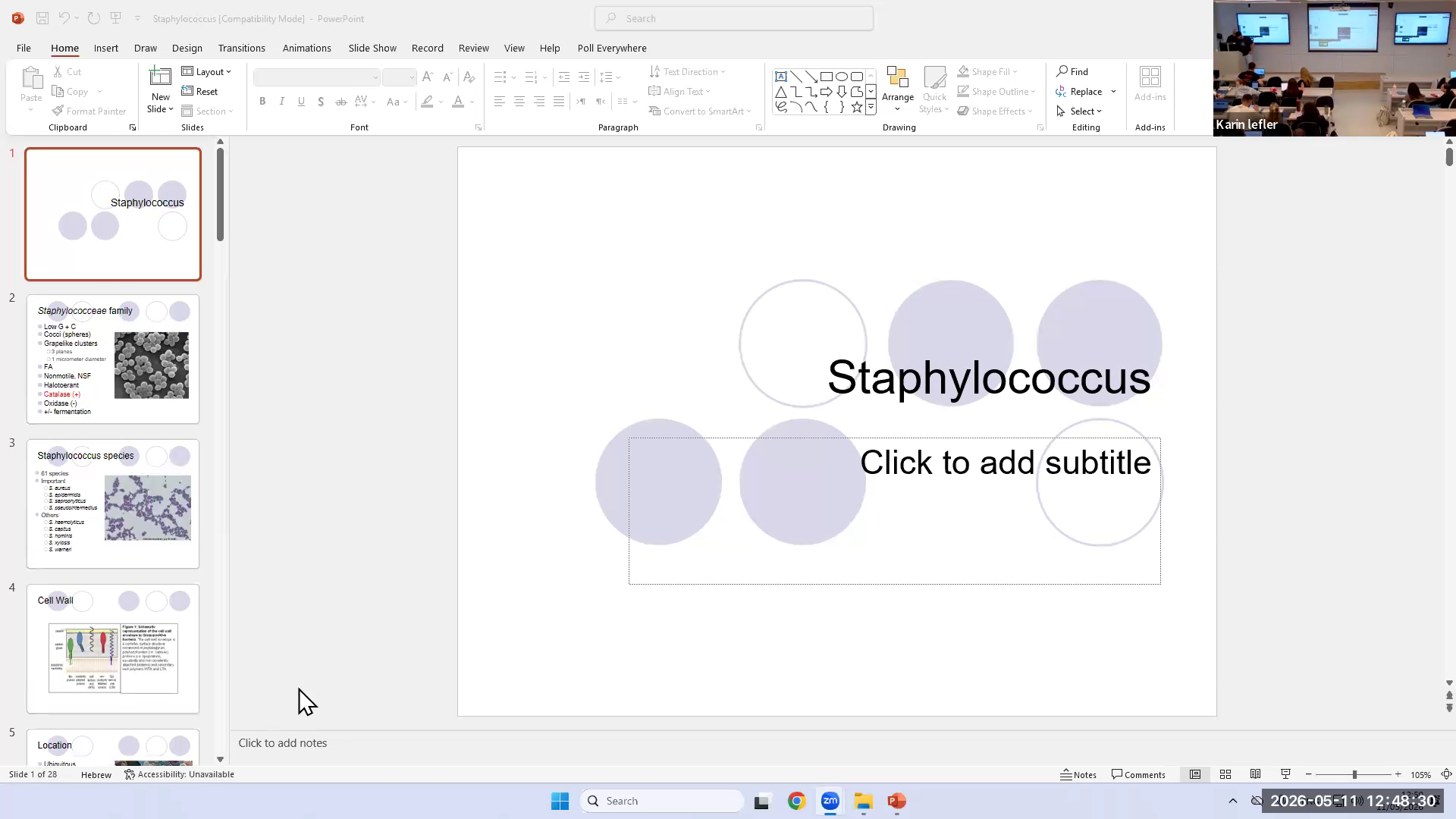Click the Arrange shapes icon
Screen dimensions: 1456x819
coord(898,77)
